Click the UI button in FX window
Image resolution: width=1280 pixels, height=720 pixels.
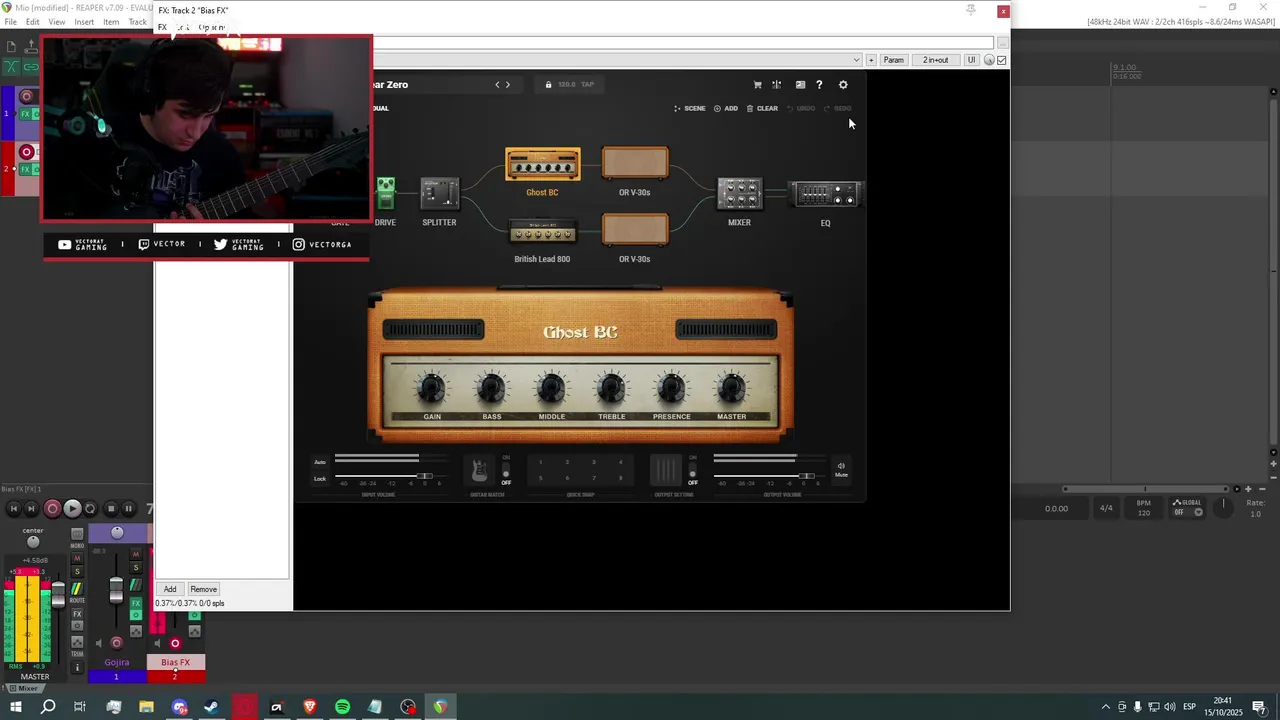point(971,60)
